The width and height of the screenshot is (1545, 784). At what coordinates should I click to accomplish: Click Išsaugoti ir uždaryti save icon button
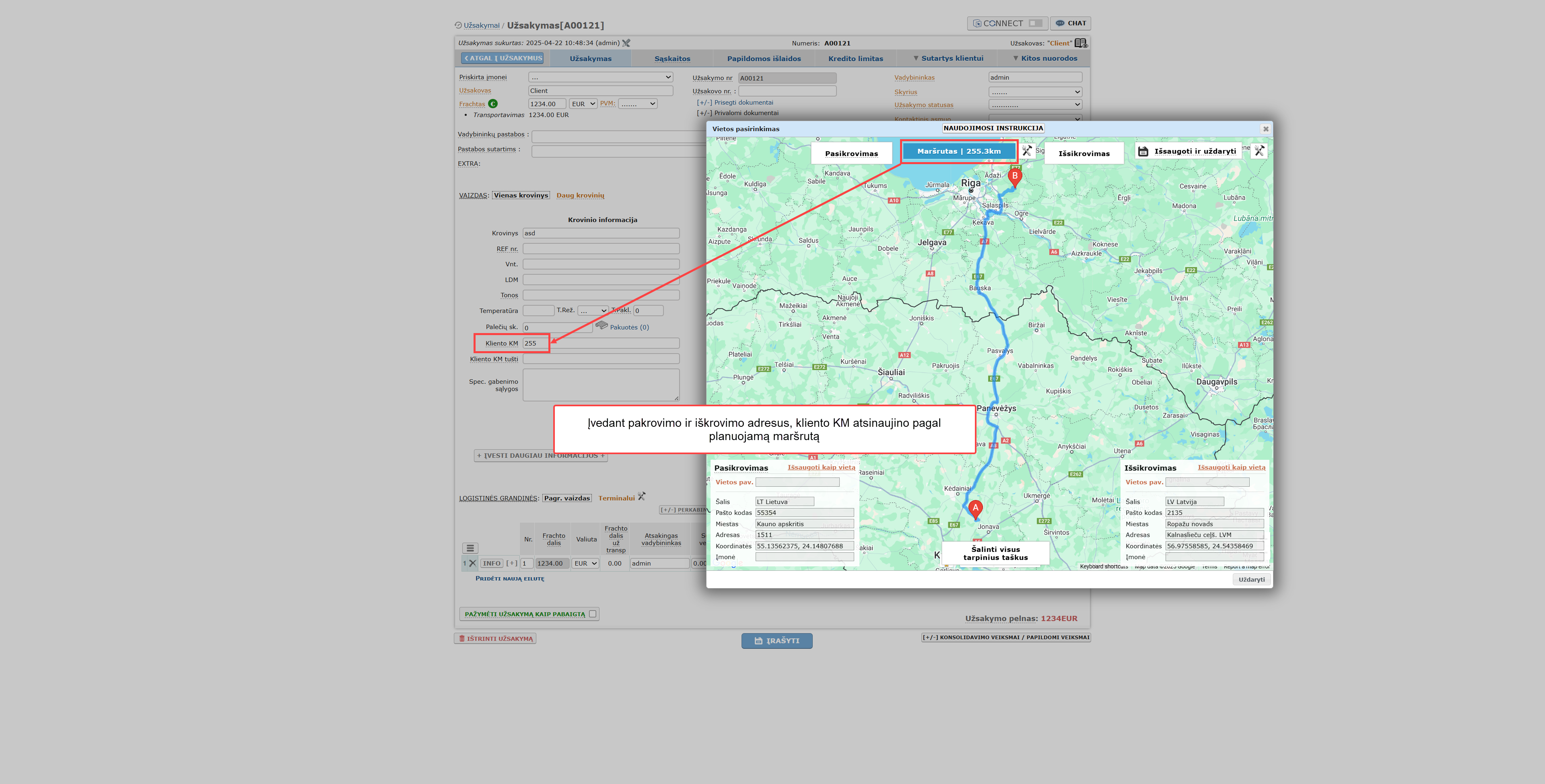pyautogui.click(x=1188, y=151)
